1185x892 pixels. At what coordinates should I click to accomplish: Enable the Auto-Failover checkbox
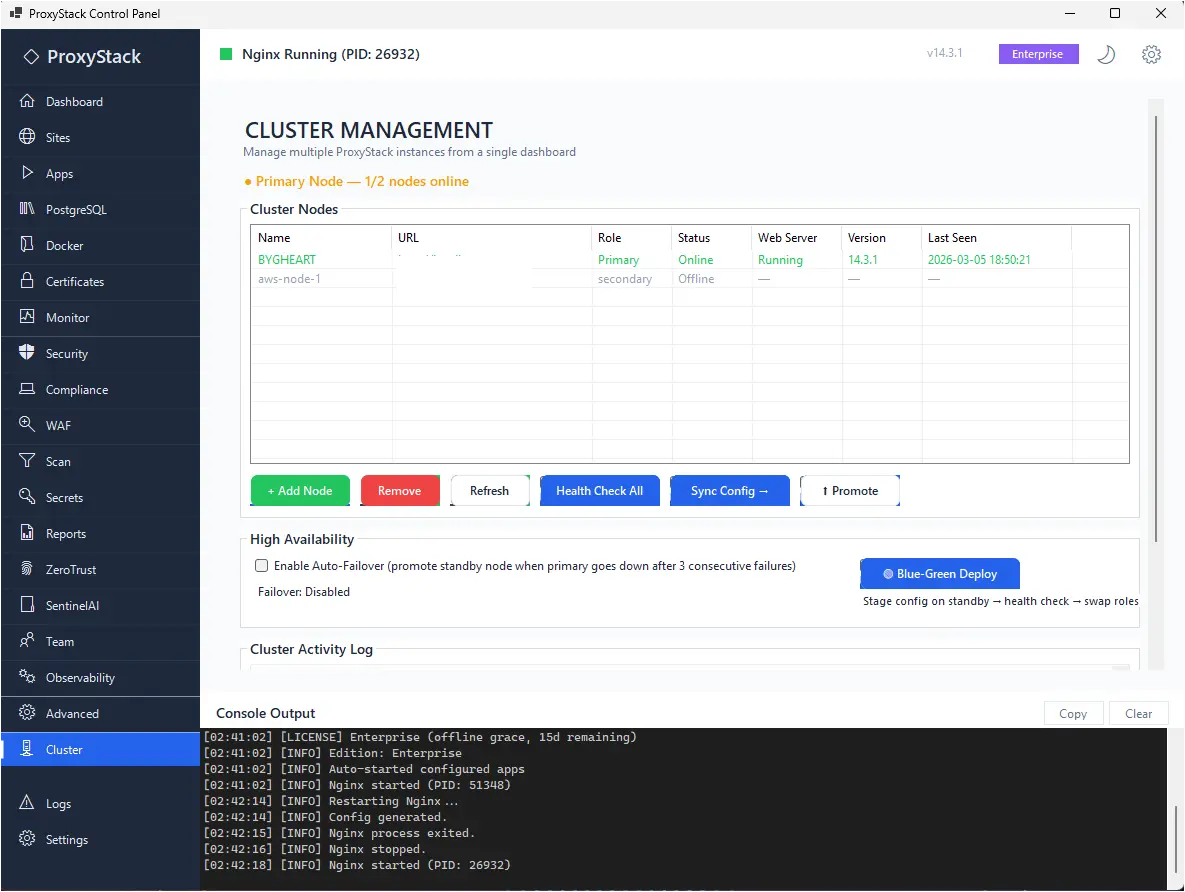pyautogui.click(x=261, y=565)
